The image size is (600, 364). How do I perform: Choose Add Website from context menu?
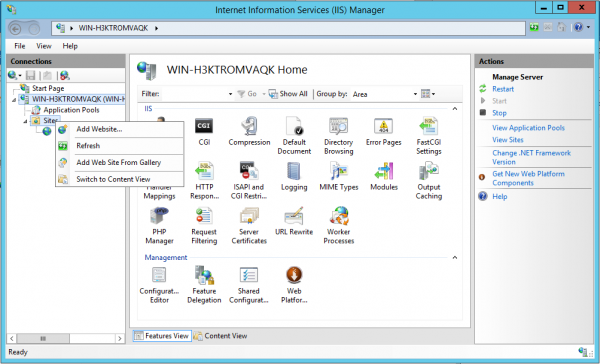coord(119,129)
